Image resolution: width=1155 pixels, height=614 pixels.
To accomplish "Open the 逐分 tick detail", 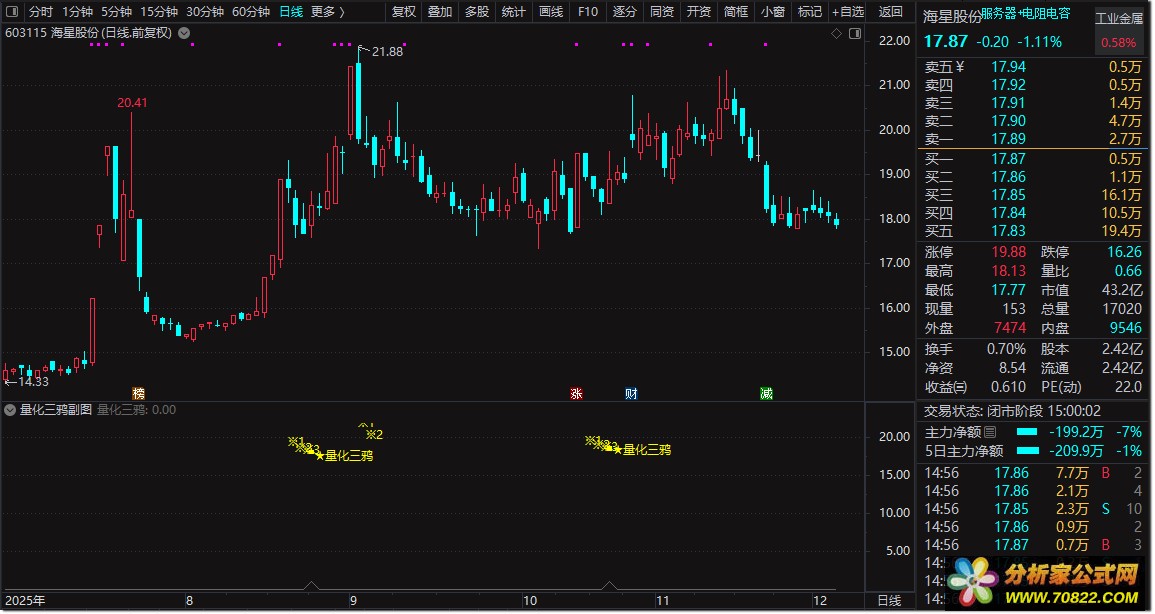I will [625, 12].
